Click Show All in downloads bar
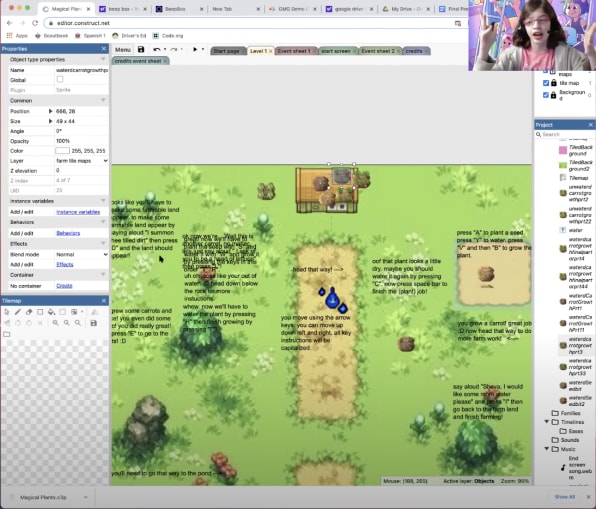The image size is (596, 509). [564, 497]
